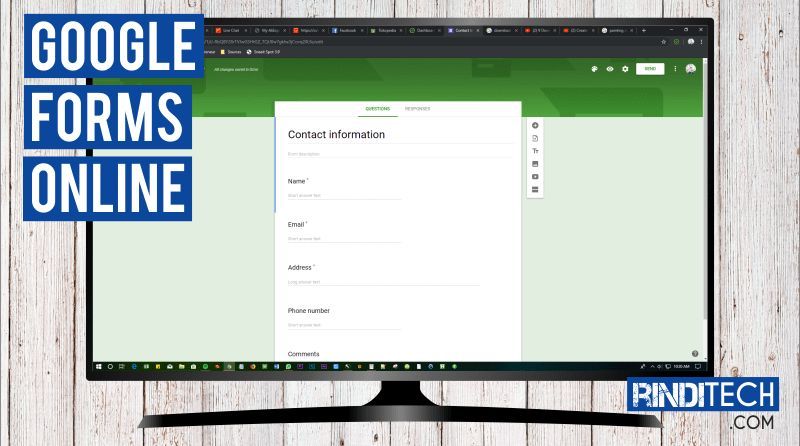Switch to the Dashboard browser tab
The width and height of the screenshot is (800, 446).
(422, 31)
